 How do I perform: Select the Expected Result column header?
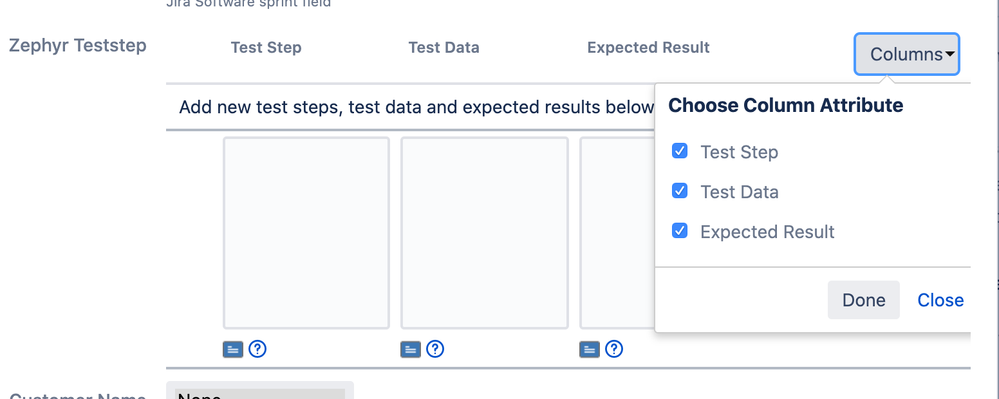pyautogui.click(x=649, y=48)
